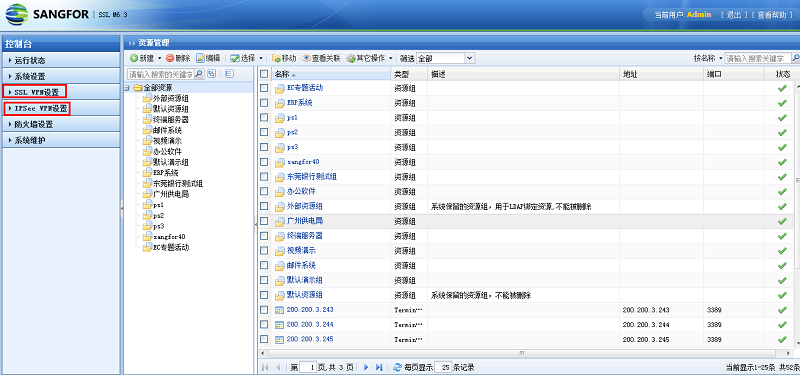Click the 查看关联 view associations button

321,58
